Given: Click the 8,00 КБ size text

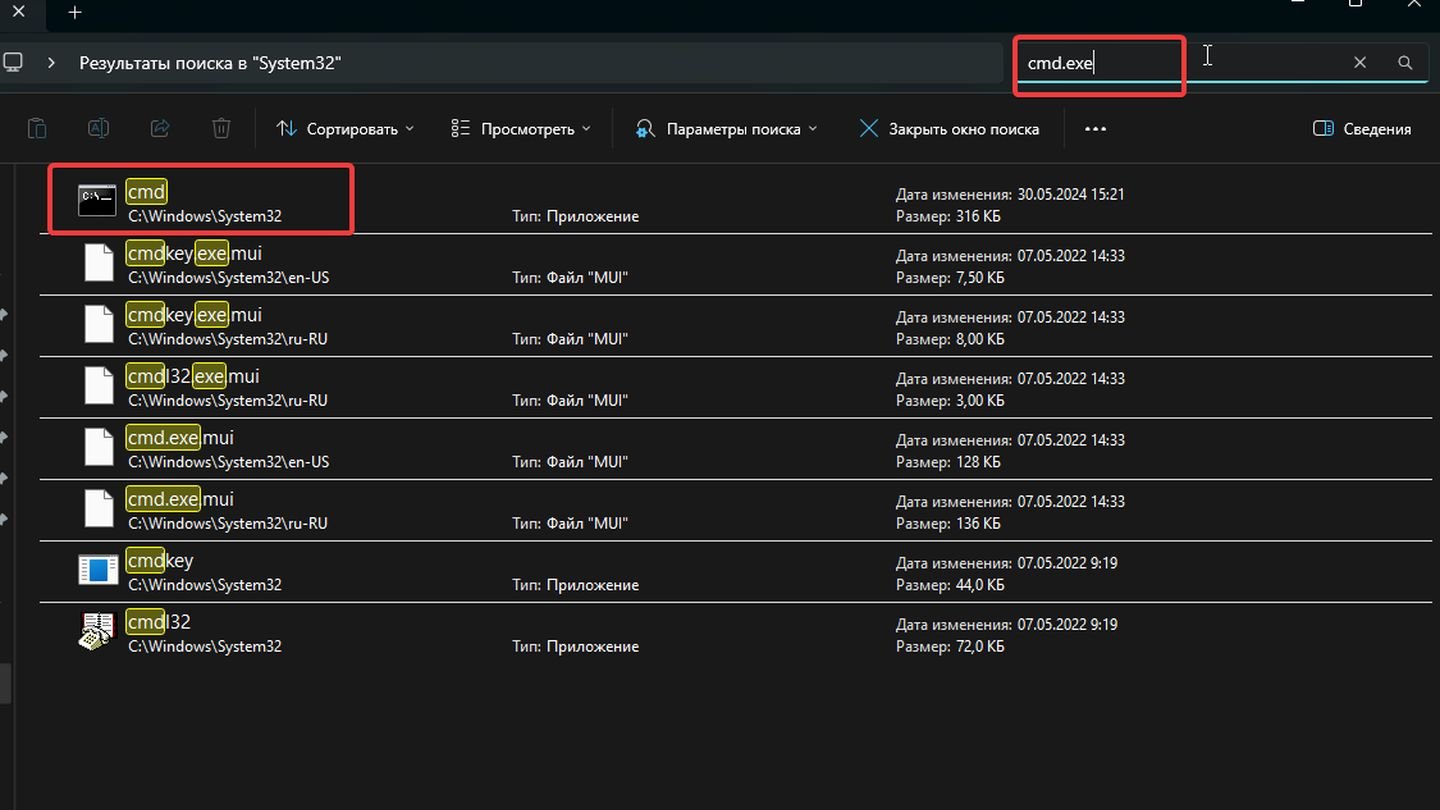Looking at the screenshot, I should [x=980, y=339].
